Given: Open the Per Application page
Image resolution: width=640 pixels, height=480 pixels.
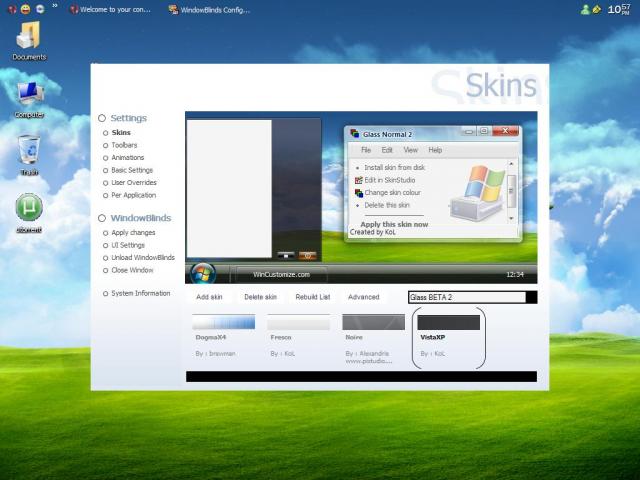Looking at the screenshot, I should pos(133,195).
